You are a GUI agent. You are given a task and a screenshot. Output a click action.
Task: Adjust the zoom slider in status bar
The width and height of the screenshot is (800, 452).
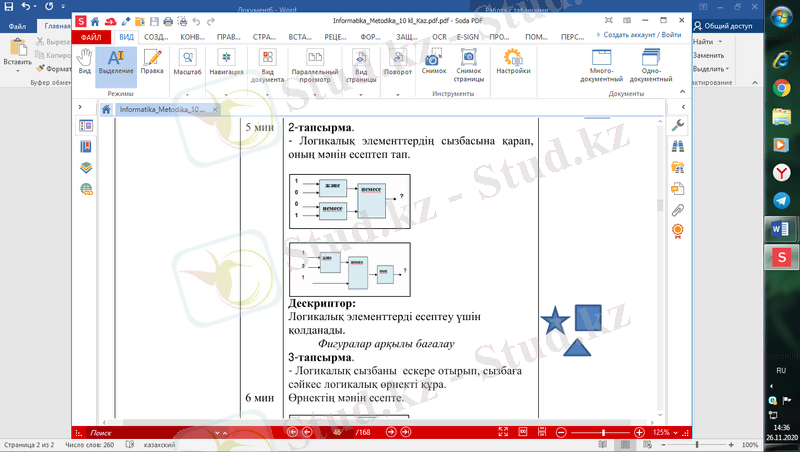point(602,432)
